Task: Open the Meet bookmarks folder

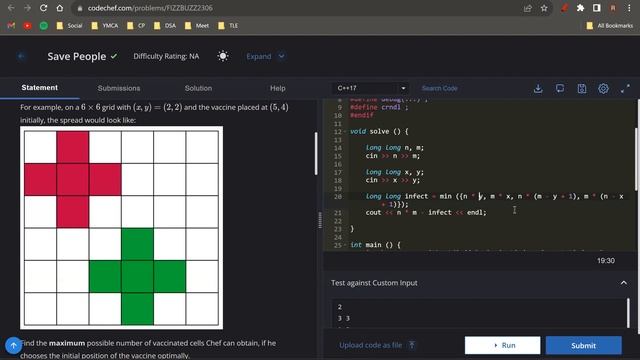Action: coord(197,26)
